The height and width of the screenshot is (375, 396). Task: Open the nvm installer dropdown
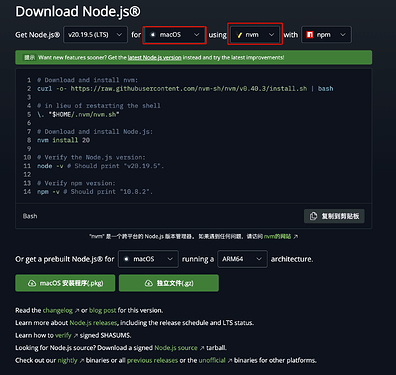pos(255,35)
